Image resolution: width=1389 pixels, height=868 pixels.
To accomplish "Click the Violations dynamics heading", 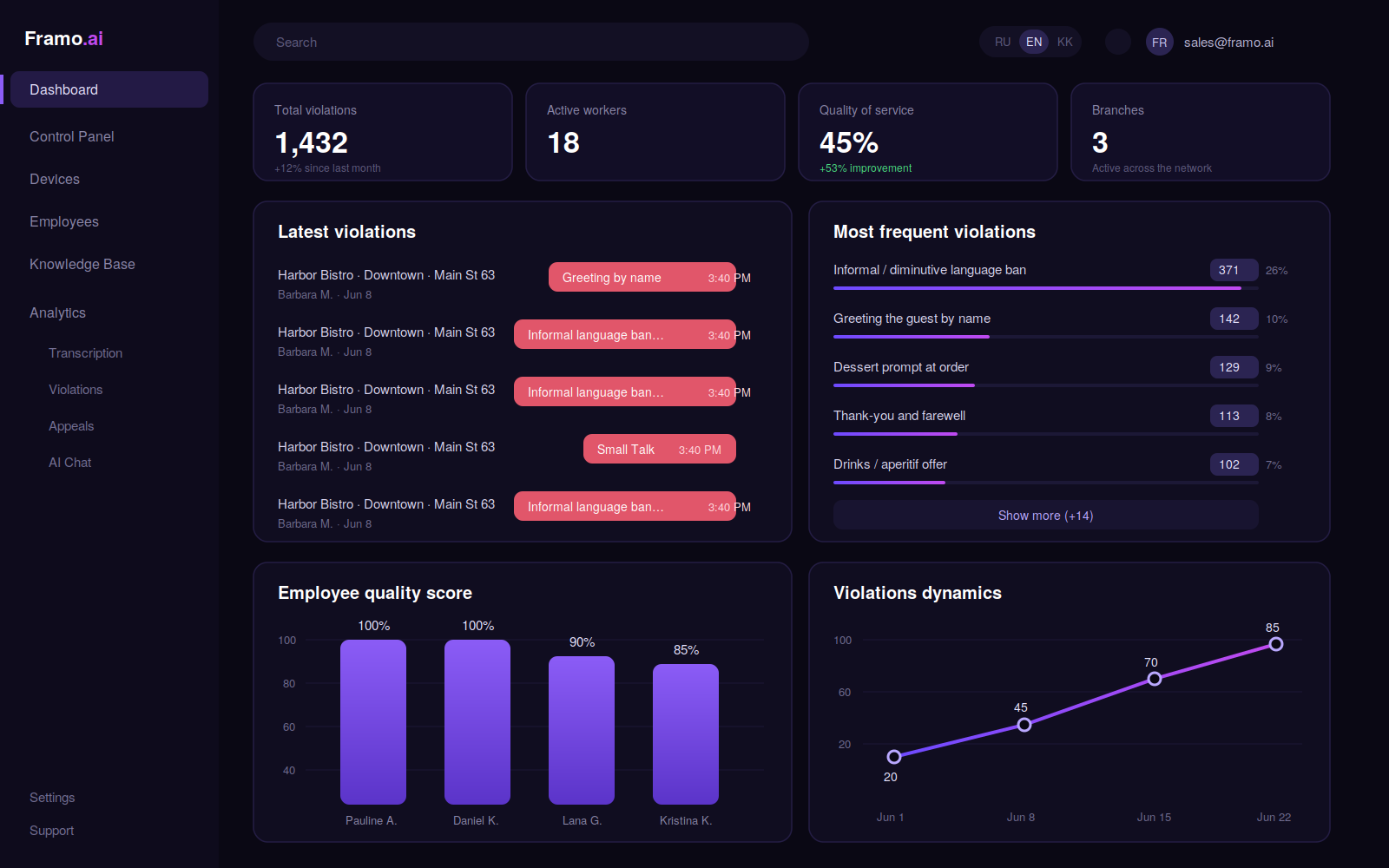I will tap(918, 593).
